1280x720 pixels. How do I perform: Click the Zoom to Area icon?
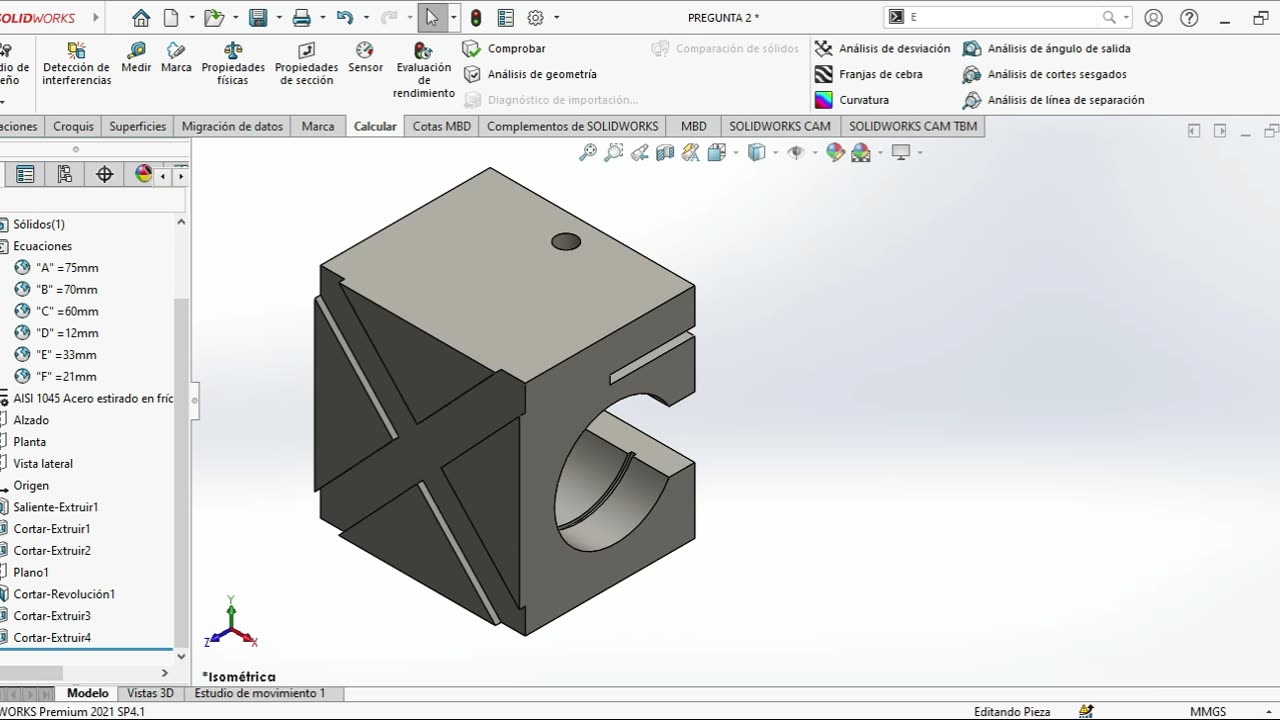click(614, 152)
